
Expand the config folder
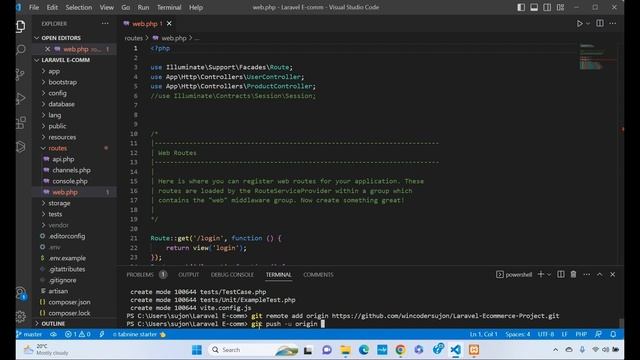(57, 93)
